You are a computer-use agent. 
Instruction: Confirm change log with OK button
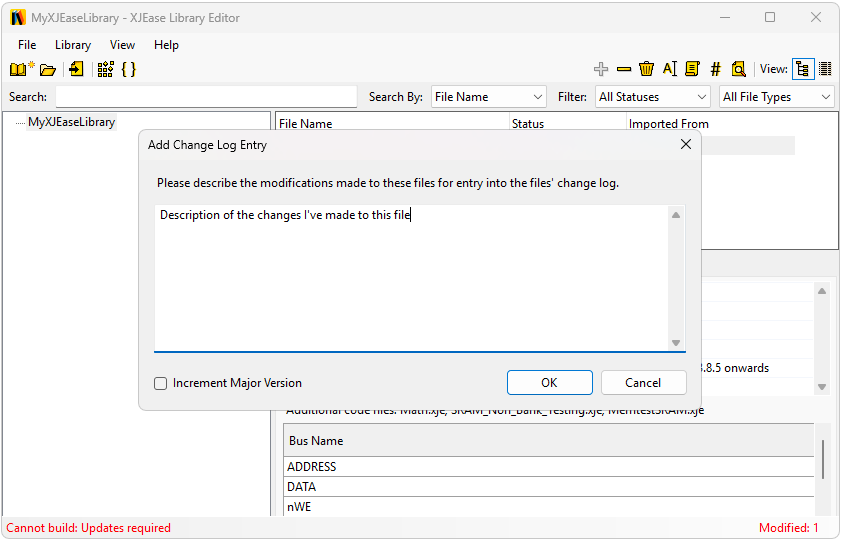549,382
